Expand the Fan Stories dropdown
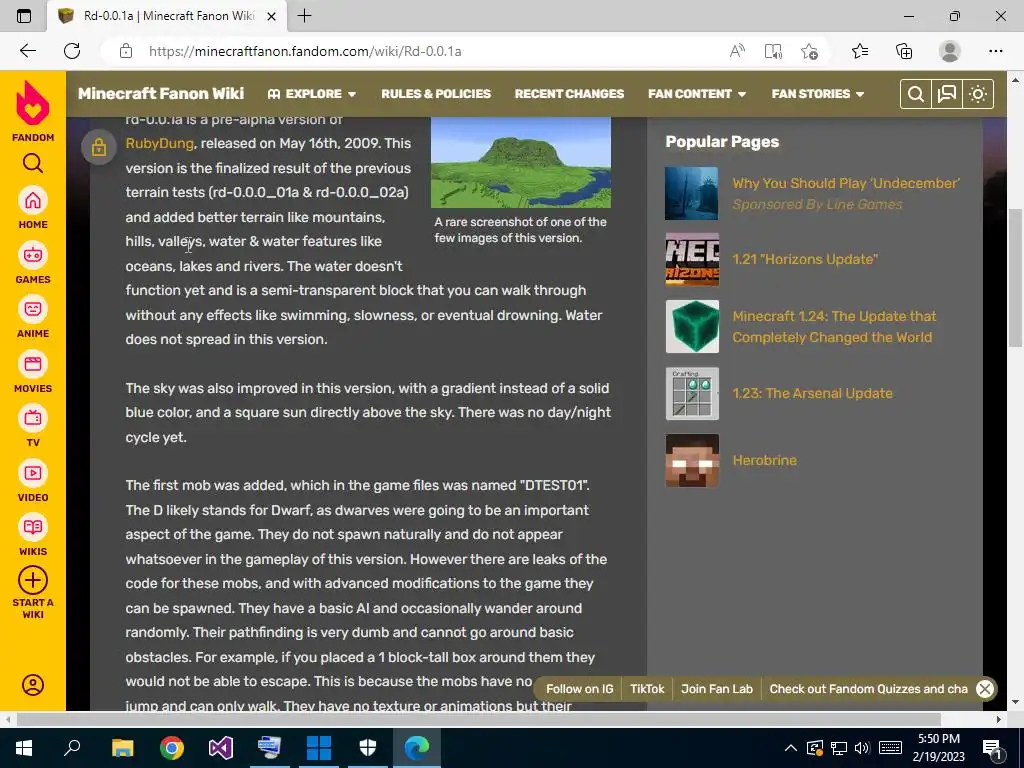This screenshot has width=1024, height=768. coord(818,94)
